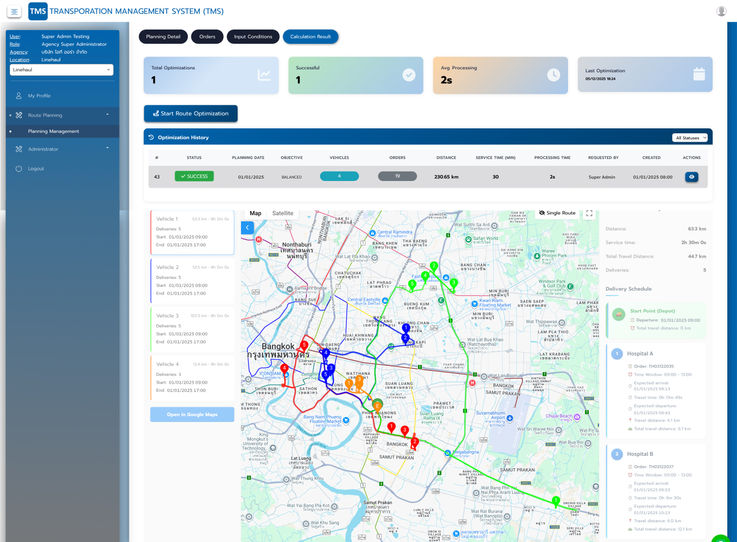Click the Suvarnabhumi Airport map marker
This screenshot has width=737, height=542.
[510, 418]
